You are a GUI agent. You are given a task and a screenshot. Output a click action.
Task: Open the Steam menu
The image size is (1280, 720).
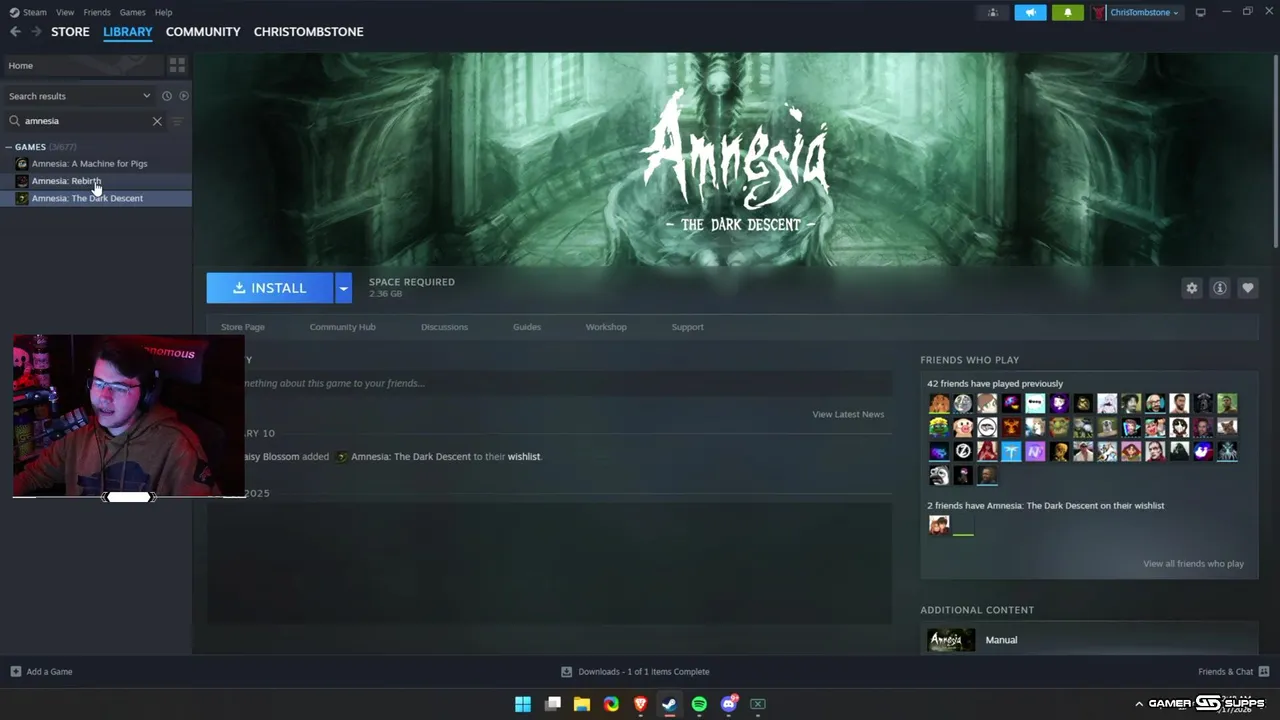pyautogui.click(x=35, y=12)
